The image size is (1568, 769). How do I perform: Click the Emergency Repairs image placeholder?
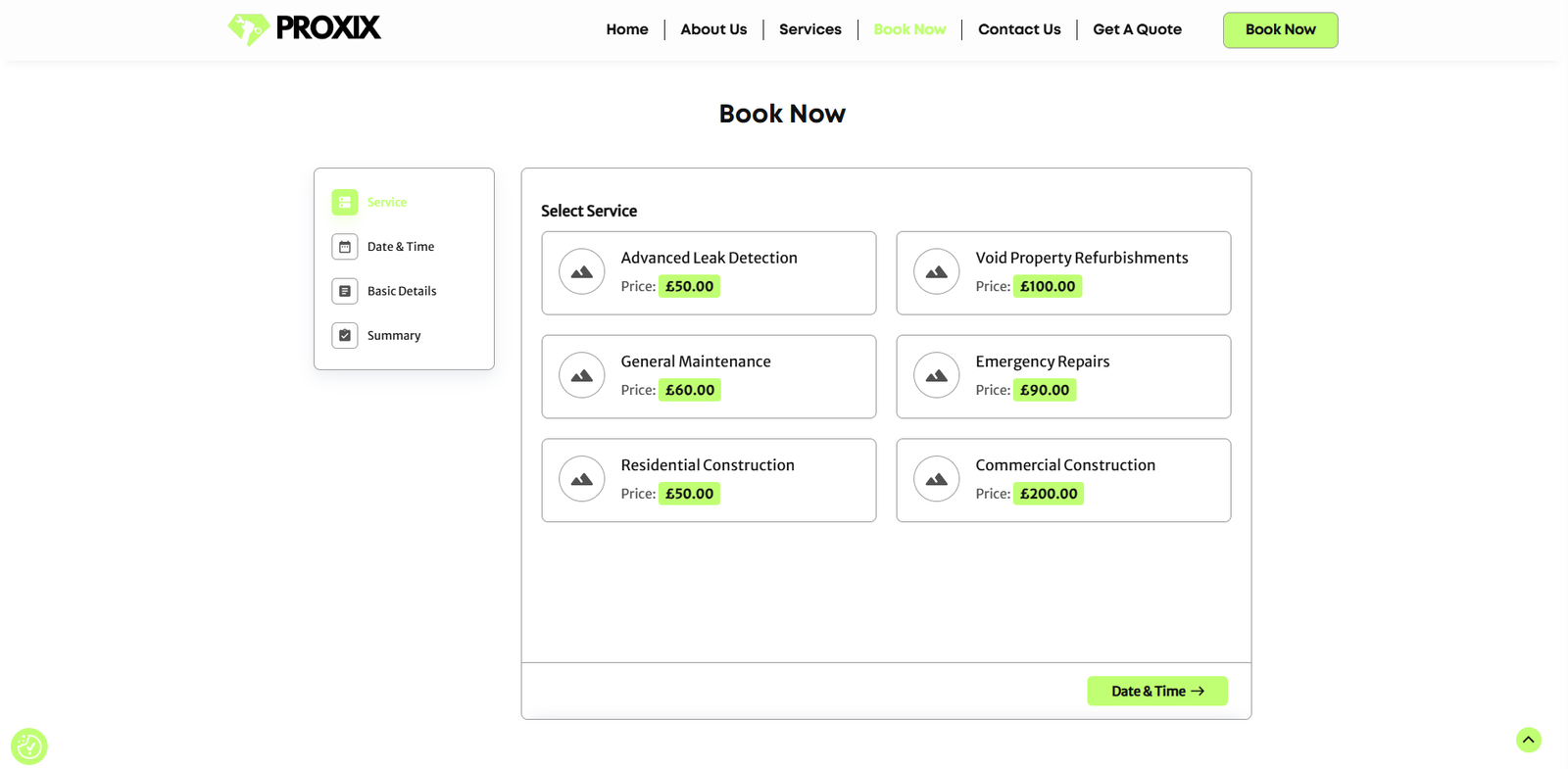[x=937, y=376]
